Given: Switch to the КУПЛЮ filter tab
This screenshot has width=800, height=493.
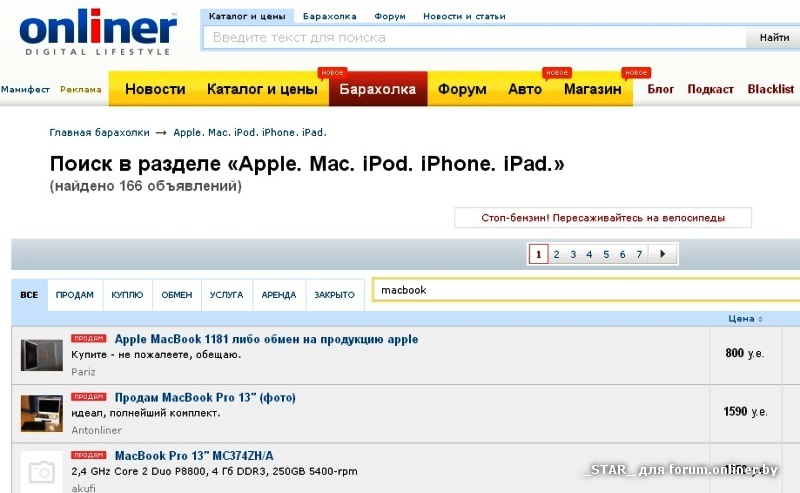Looking at the screenshot, I should point(127,295).
